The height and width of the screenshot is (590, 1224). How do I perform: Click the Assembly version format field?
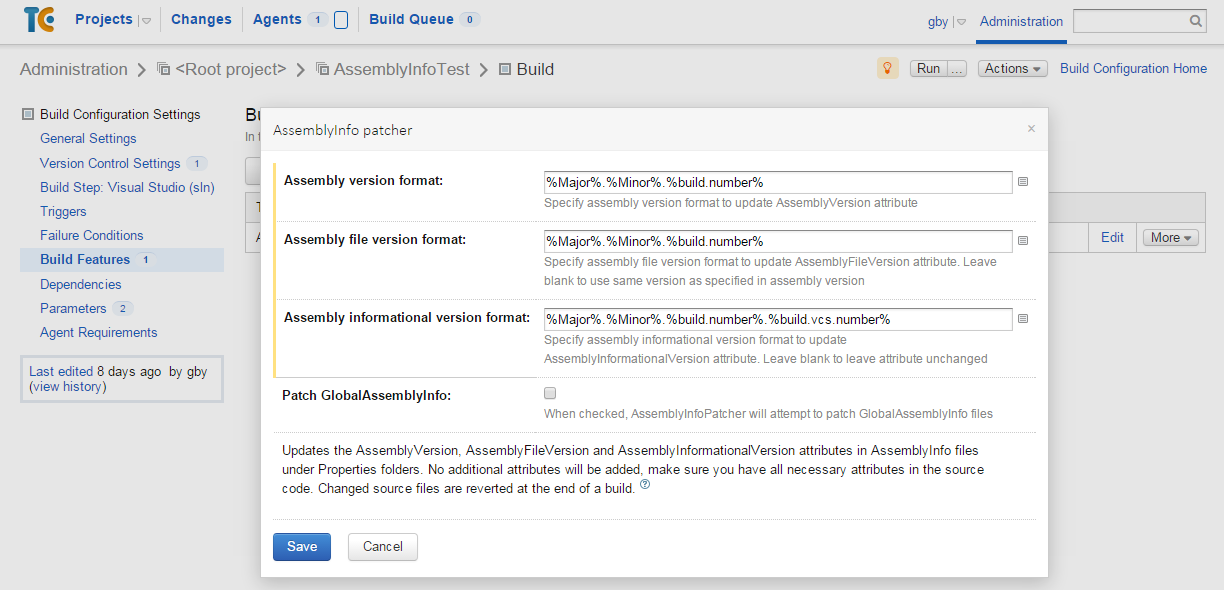point(777,182)
